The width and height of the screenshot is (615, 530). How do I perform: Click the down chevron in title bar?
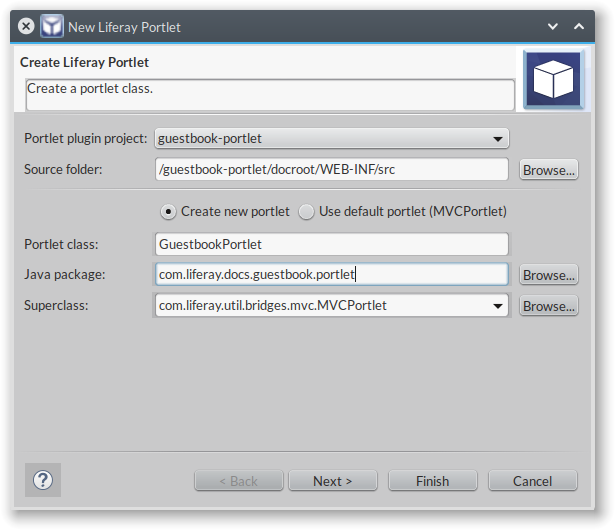tap(553, 27)
